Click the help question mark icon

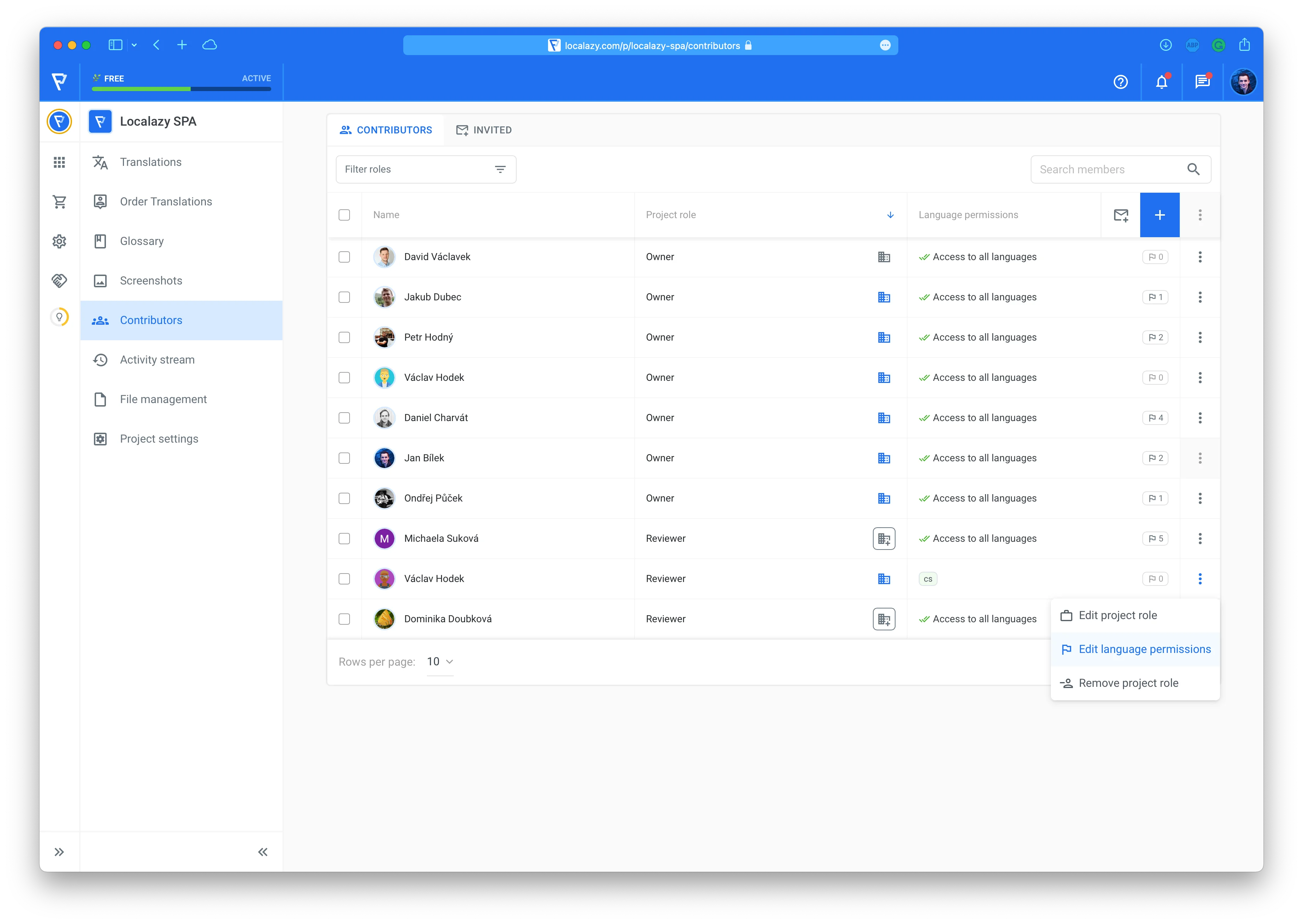(1120, 82)
